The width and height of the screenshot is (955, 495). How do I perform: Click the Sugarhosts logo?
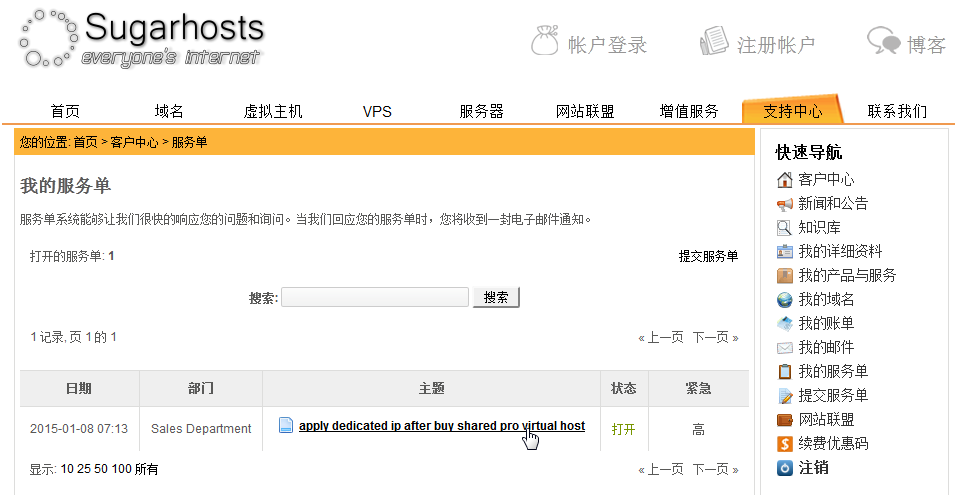click(143, 38)
